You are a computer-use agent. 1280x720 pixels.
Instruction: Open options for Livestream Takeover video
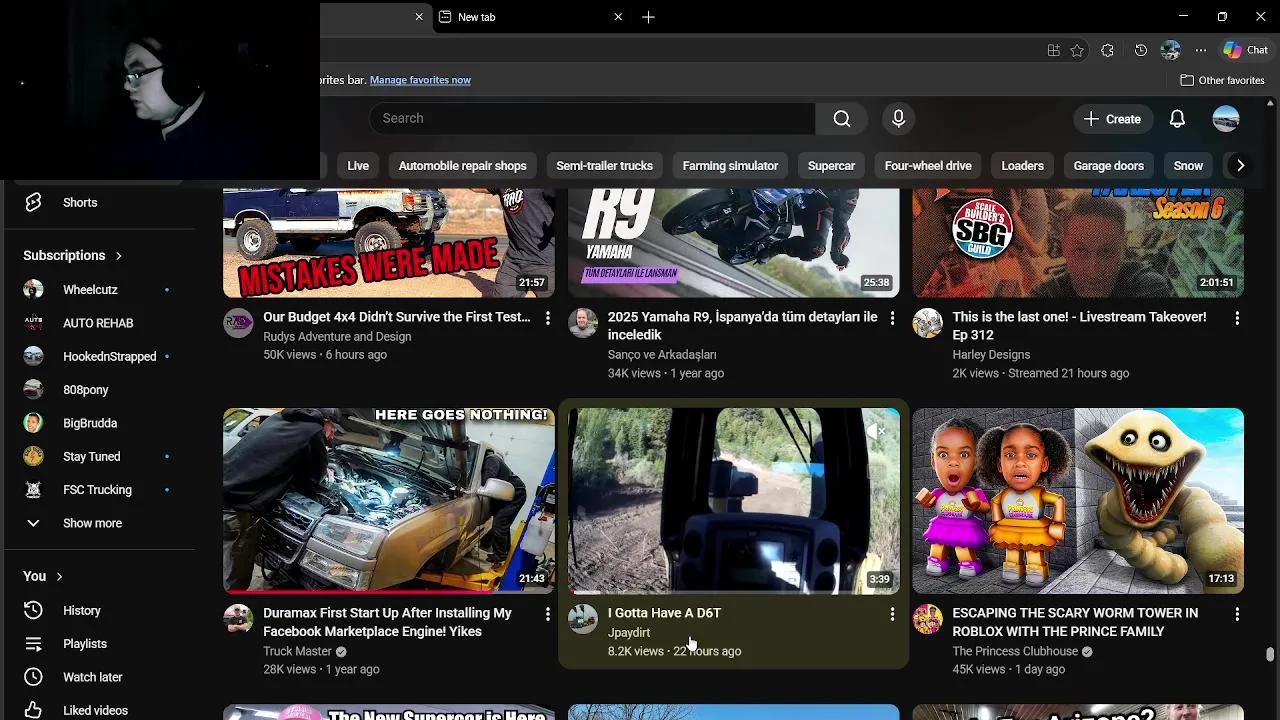pyautogui.click(x=1237, y=318)
